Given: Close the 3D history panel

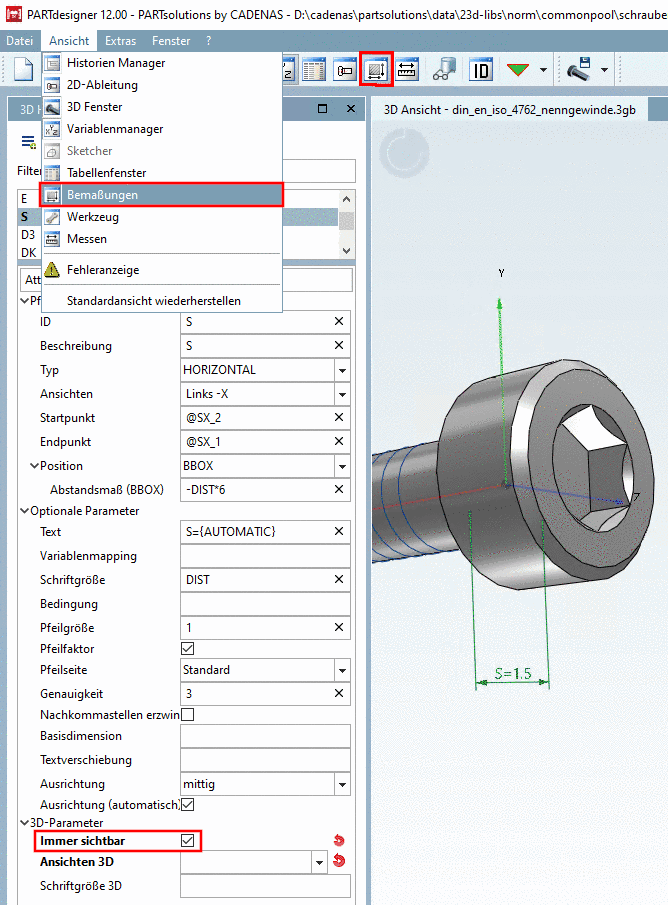Looking at the screenshot, I should (x=350, y=109).
